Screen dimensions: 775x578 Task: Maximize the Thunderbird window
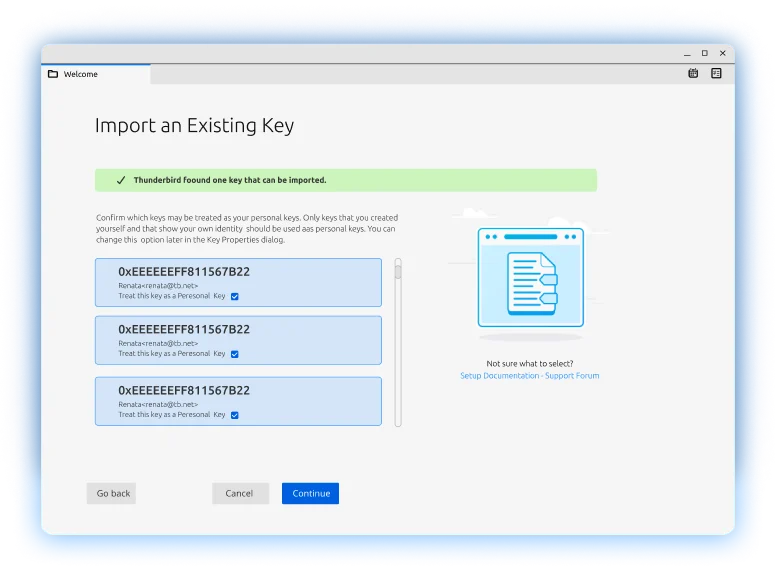click(x=705, y=53)
